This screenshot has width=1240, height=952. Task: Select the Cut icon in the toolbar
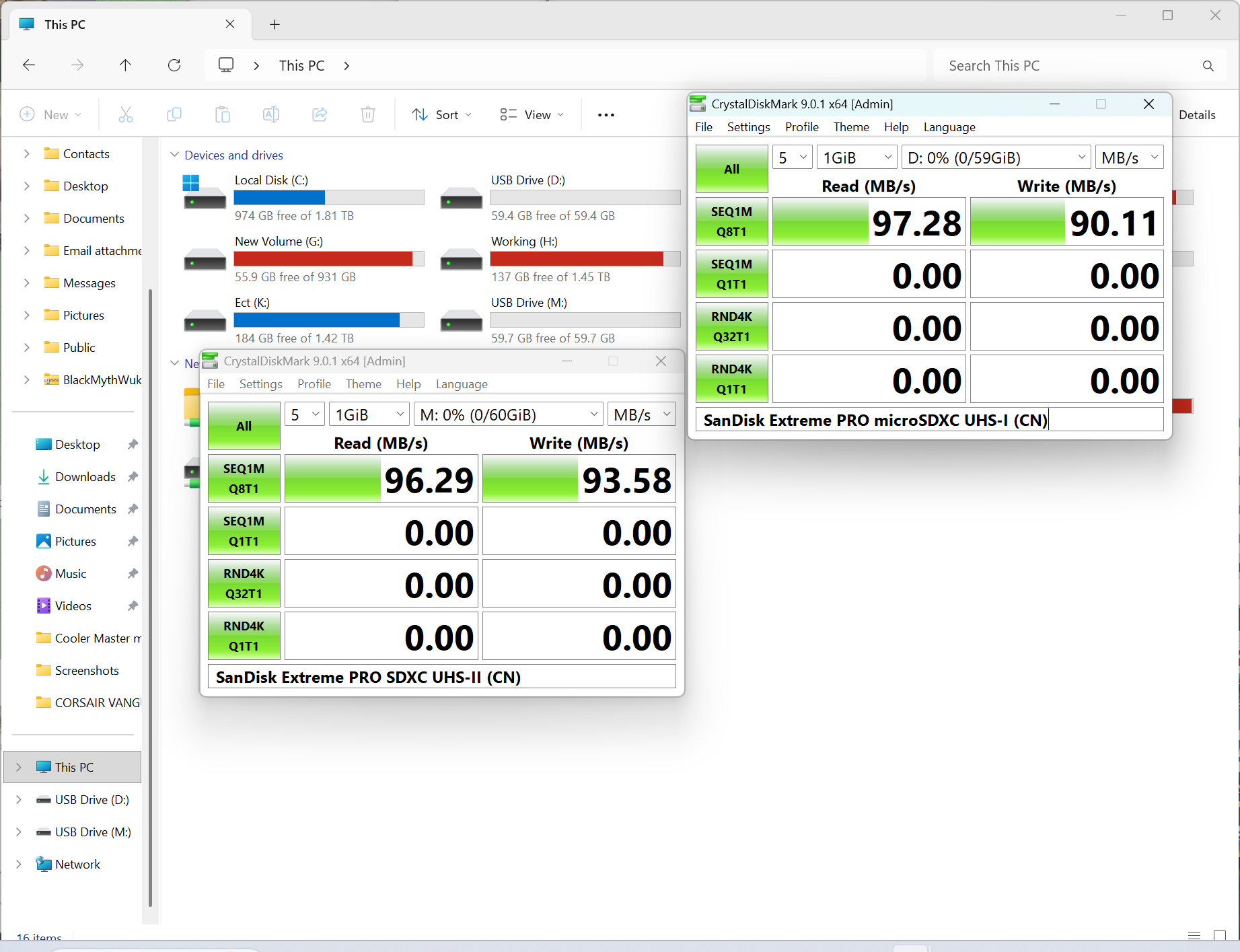[126, 114]
